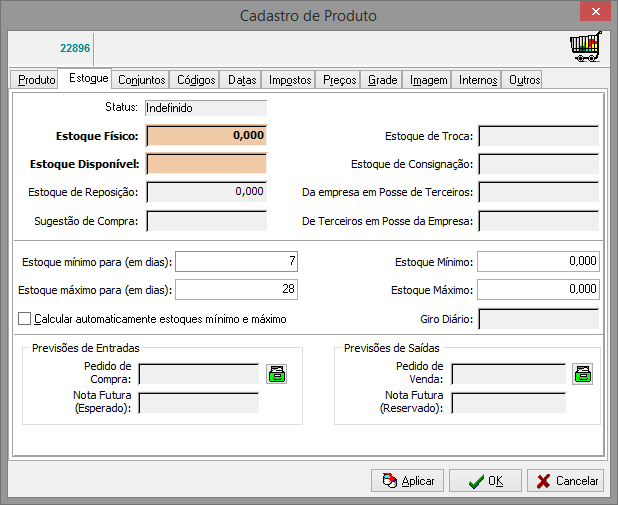Viewport: 618px width, 505px height.
Task: Show the Outros tab
Action: 524,80
